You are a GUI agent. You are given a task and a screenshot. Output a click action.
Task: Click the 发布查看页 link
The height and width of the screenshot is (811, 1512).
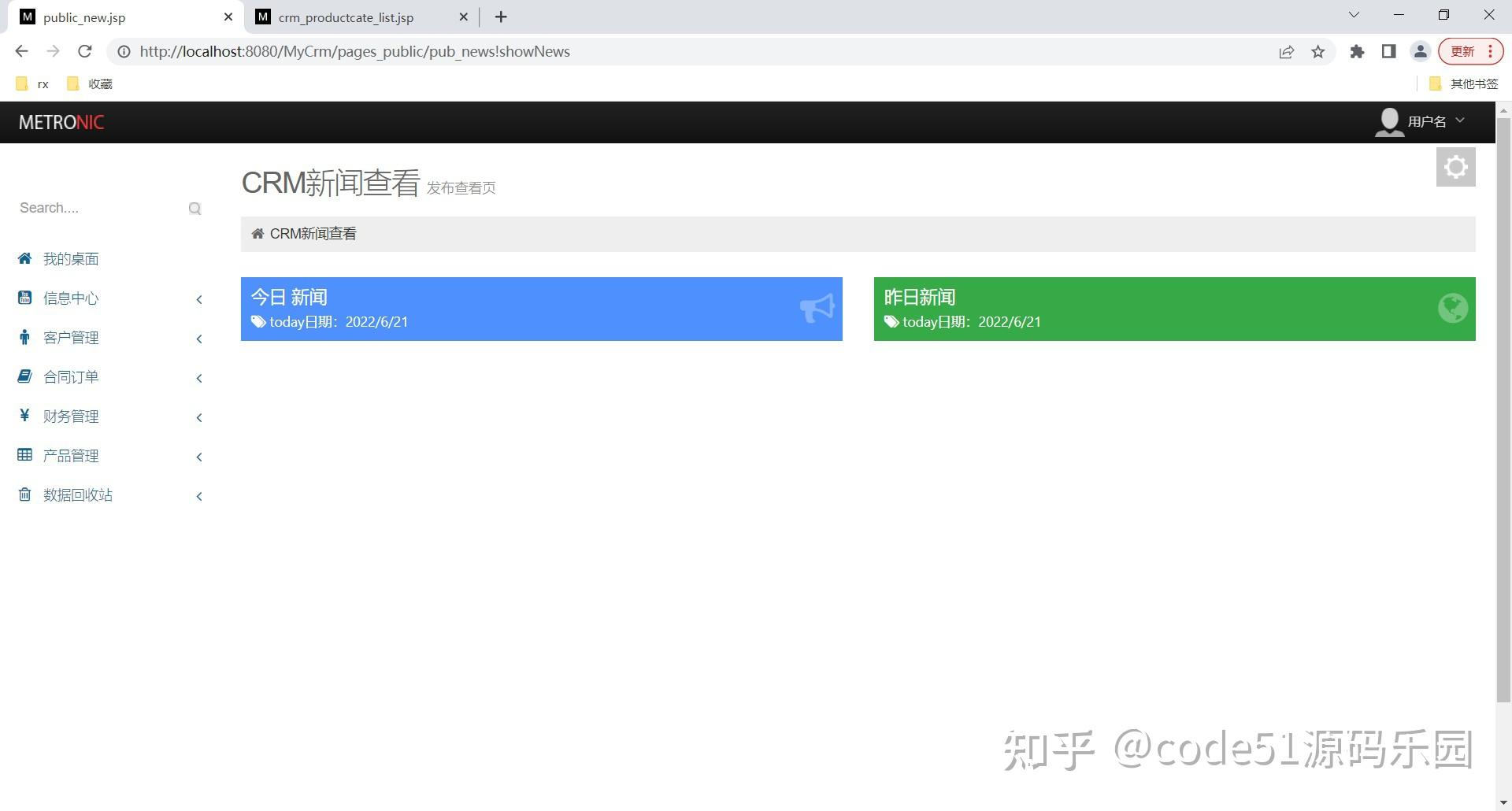tap(461, 187)
